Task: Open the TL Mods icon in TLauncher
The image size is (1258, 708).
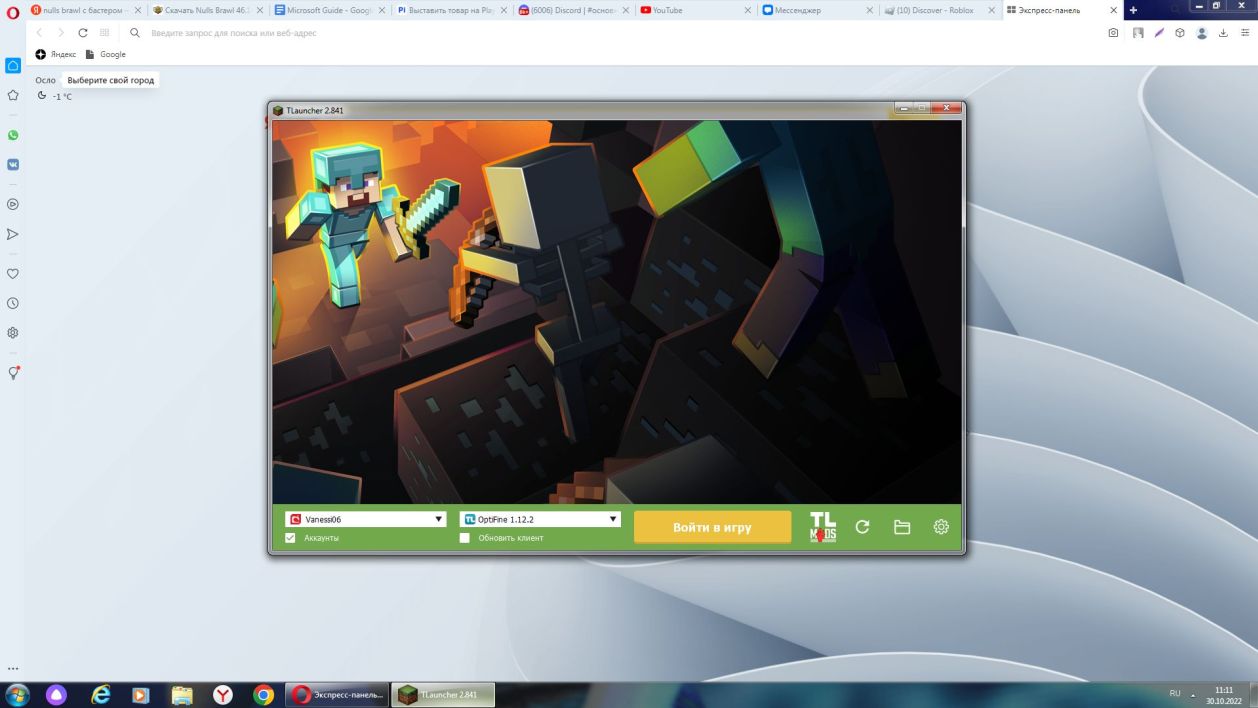Action: 823,527
